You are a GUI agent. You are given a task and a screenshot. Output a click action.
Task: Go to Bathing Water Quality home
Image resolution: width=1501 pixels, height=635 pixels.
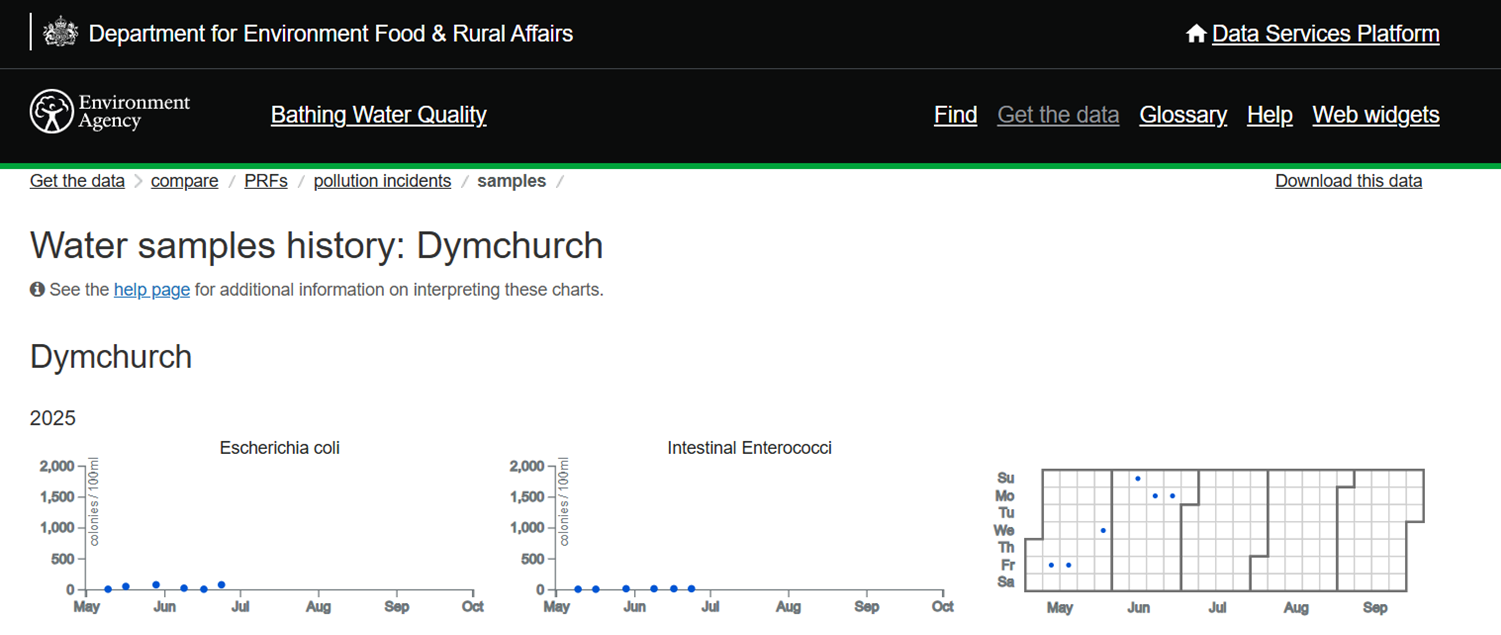pos(379,115)
